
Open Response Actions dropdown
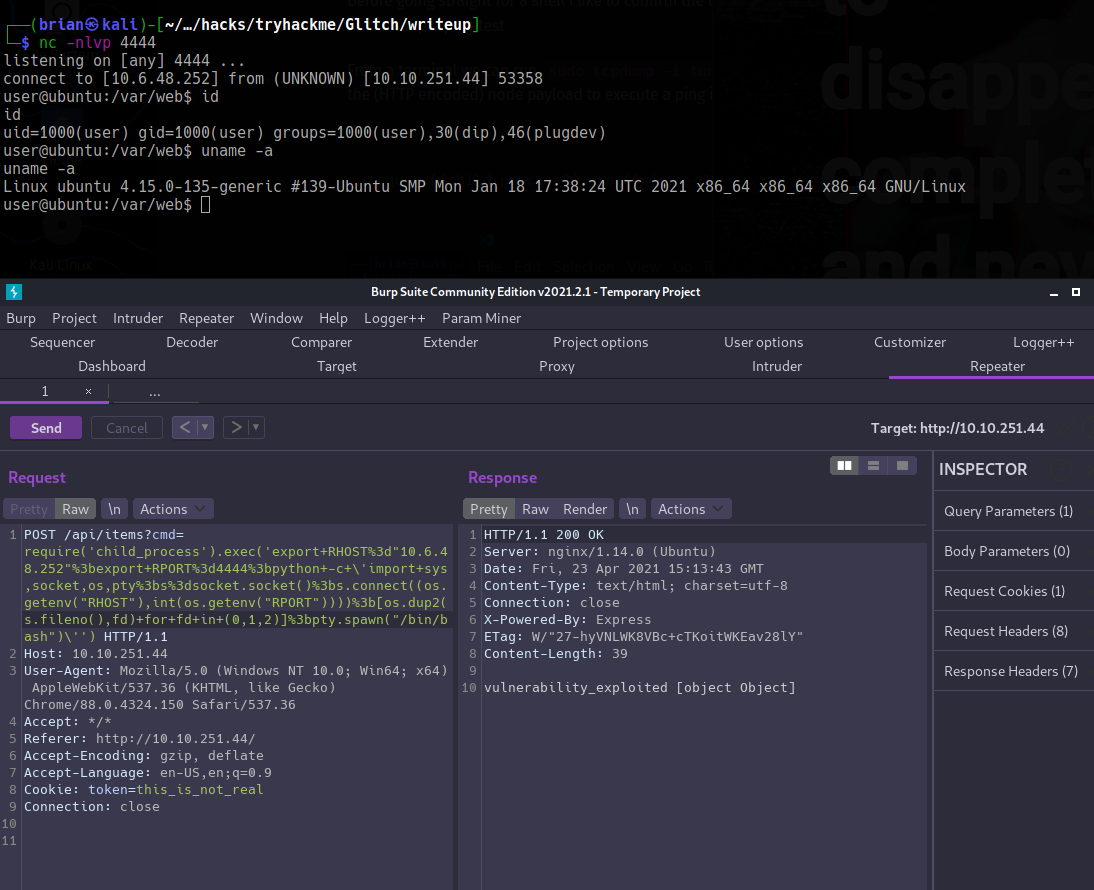click(x=691, y=509)
